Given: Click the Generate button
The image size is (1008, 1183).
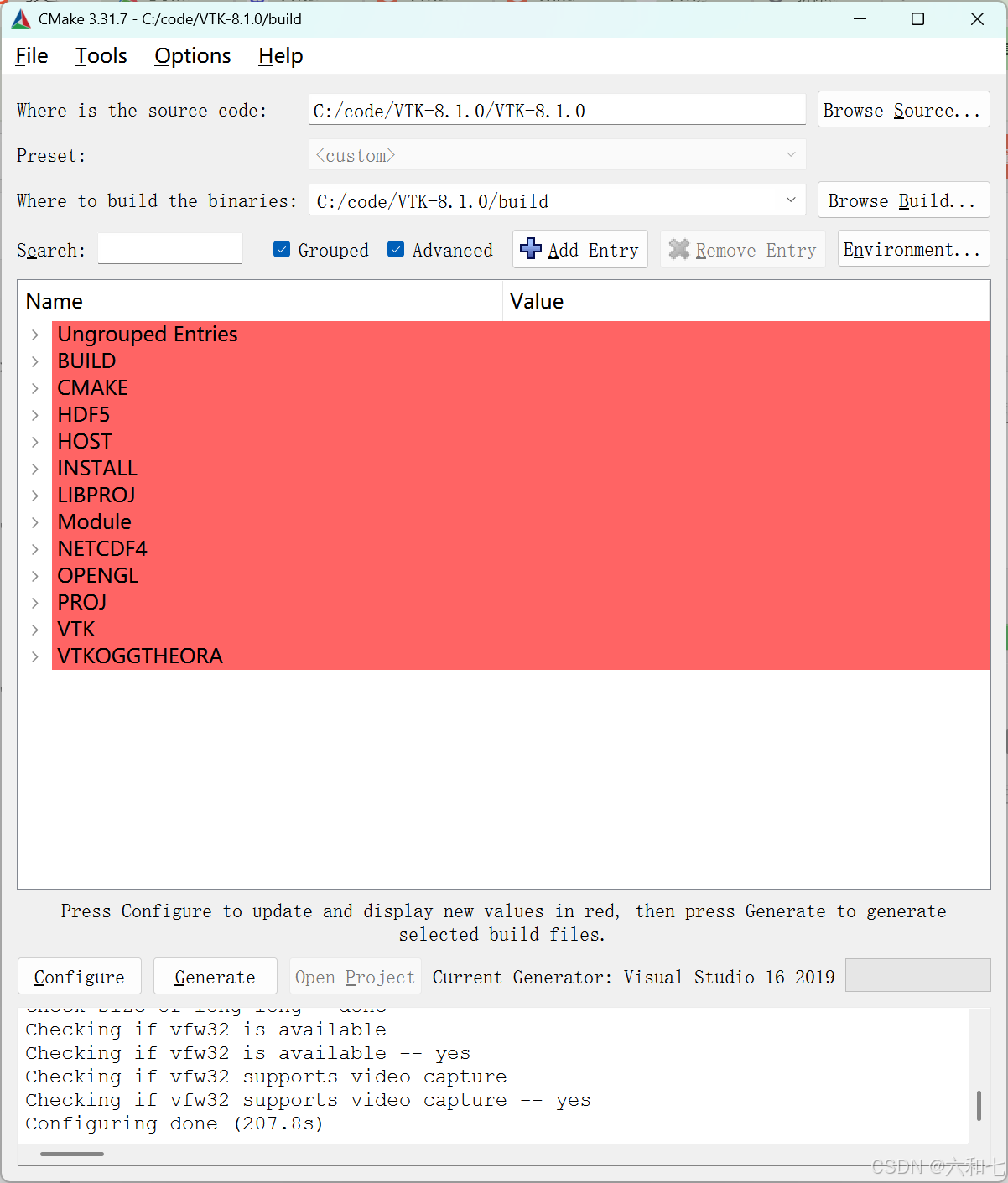Looking at the screenshot, I should (x=216, y=977).
